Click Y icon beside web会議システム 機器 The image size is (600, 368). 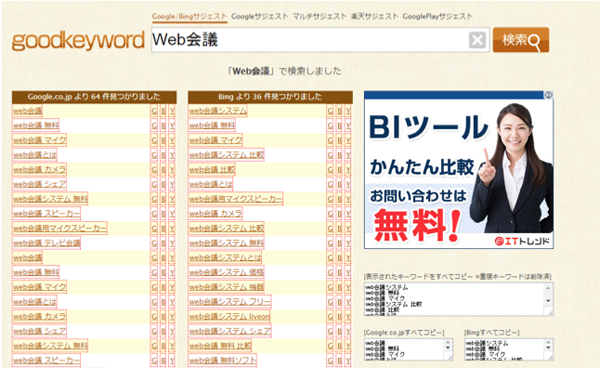(x=348, y=287)
